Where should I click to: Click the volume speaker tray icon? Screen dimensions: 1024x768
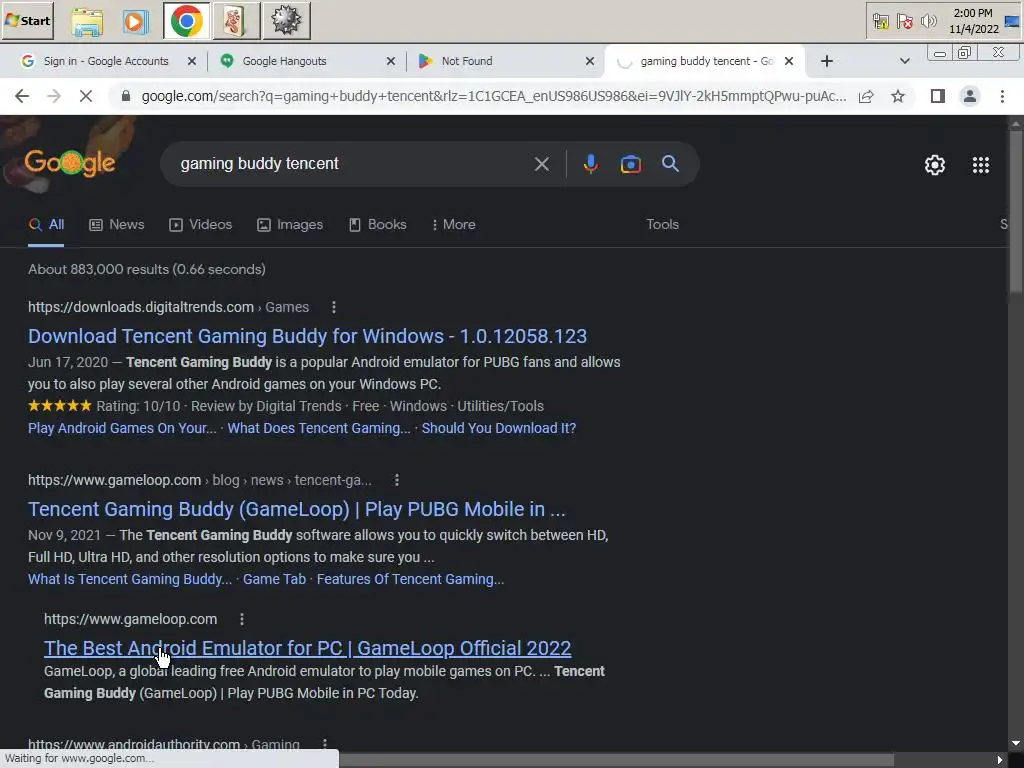pos(928,22)
